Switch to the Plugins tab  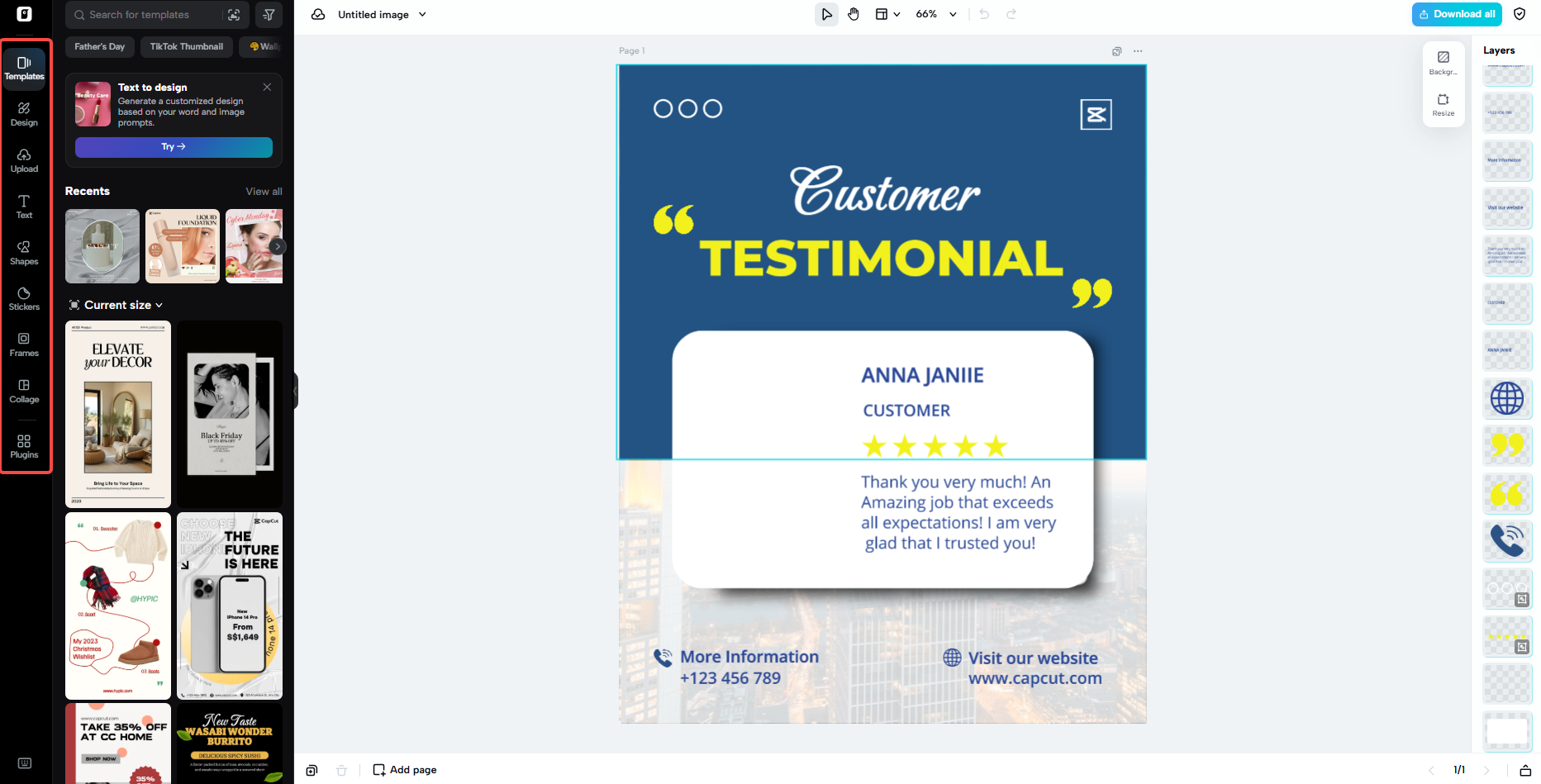[x=24, y=447]
